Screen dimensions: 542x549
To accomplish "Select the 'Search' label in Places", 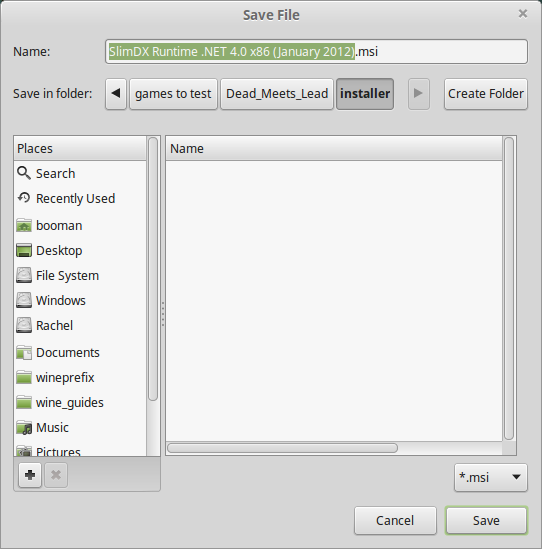I will pos(56,173).
